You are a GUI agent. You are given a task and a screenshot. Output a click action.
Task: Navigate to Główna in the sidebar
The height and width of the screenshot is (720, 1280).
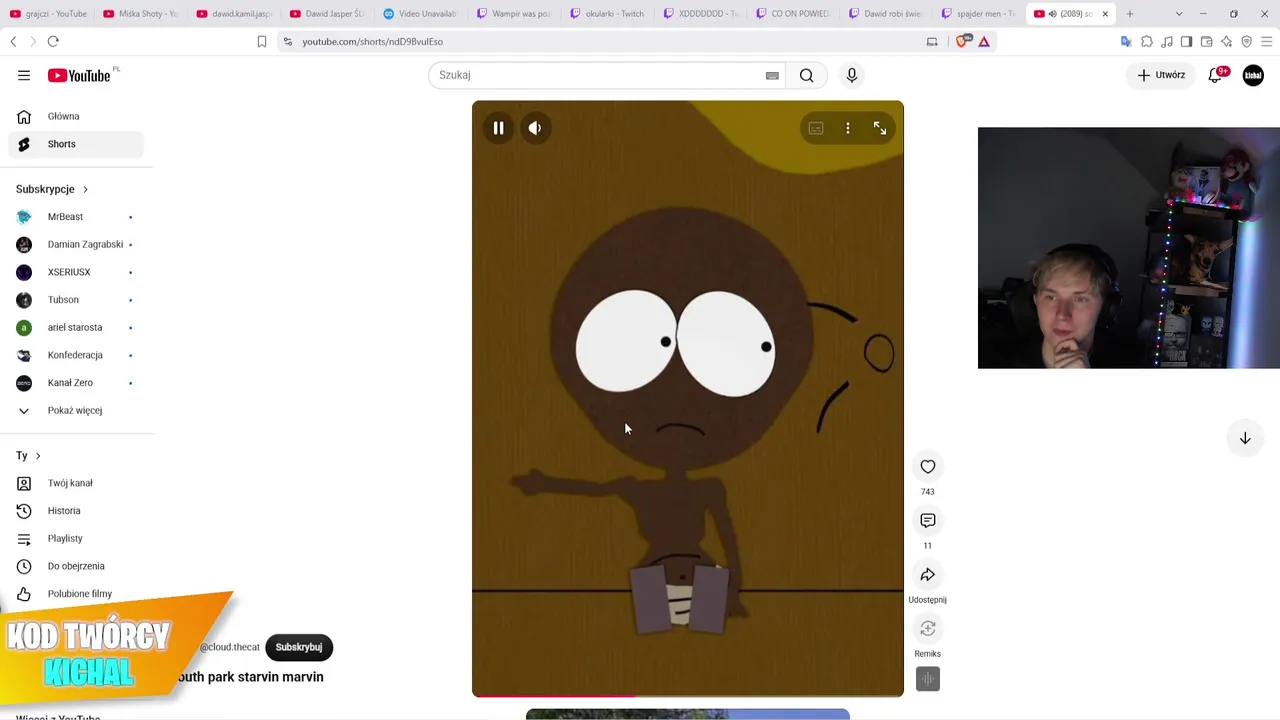[x=75, y=116]
